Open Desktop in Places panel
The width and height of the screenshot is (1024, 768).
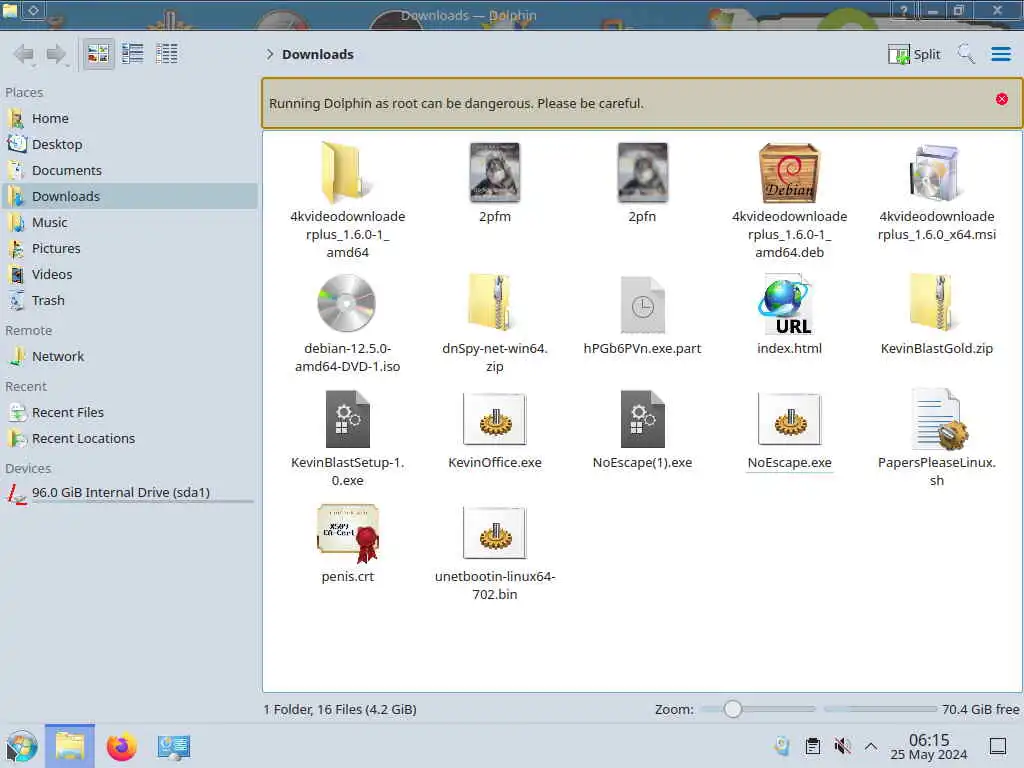(129, 144)
